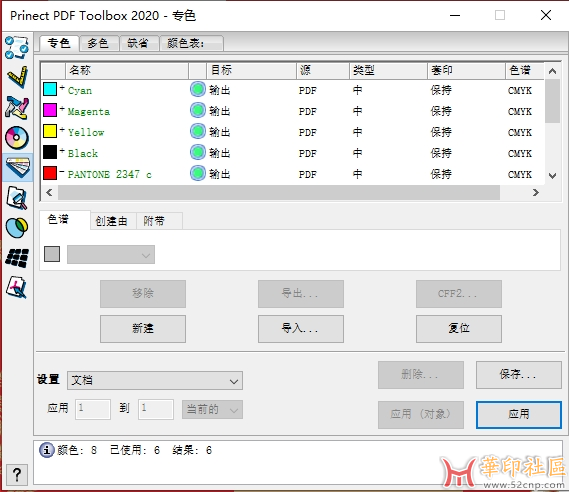Click the 套印 column header
The width and height of the screenshot is (569, 492).
tap(466, 70)
